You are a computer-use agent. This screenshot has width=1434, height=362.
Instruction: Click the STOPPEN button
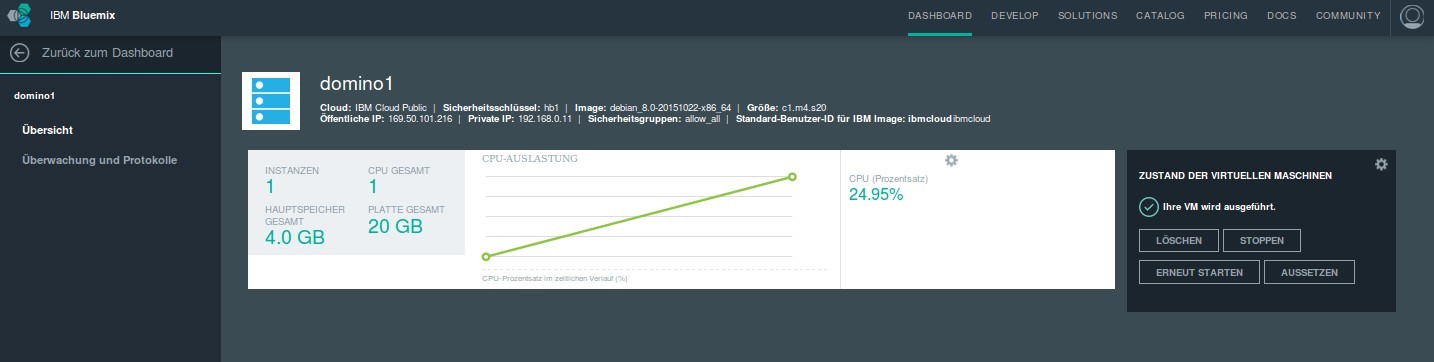[1261, 240]
